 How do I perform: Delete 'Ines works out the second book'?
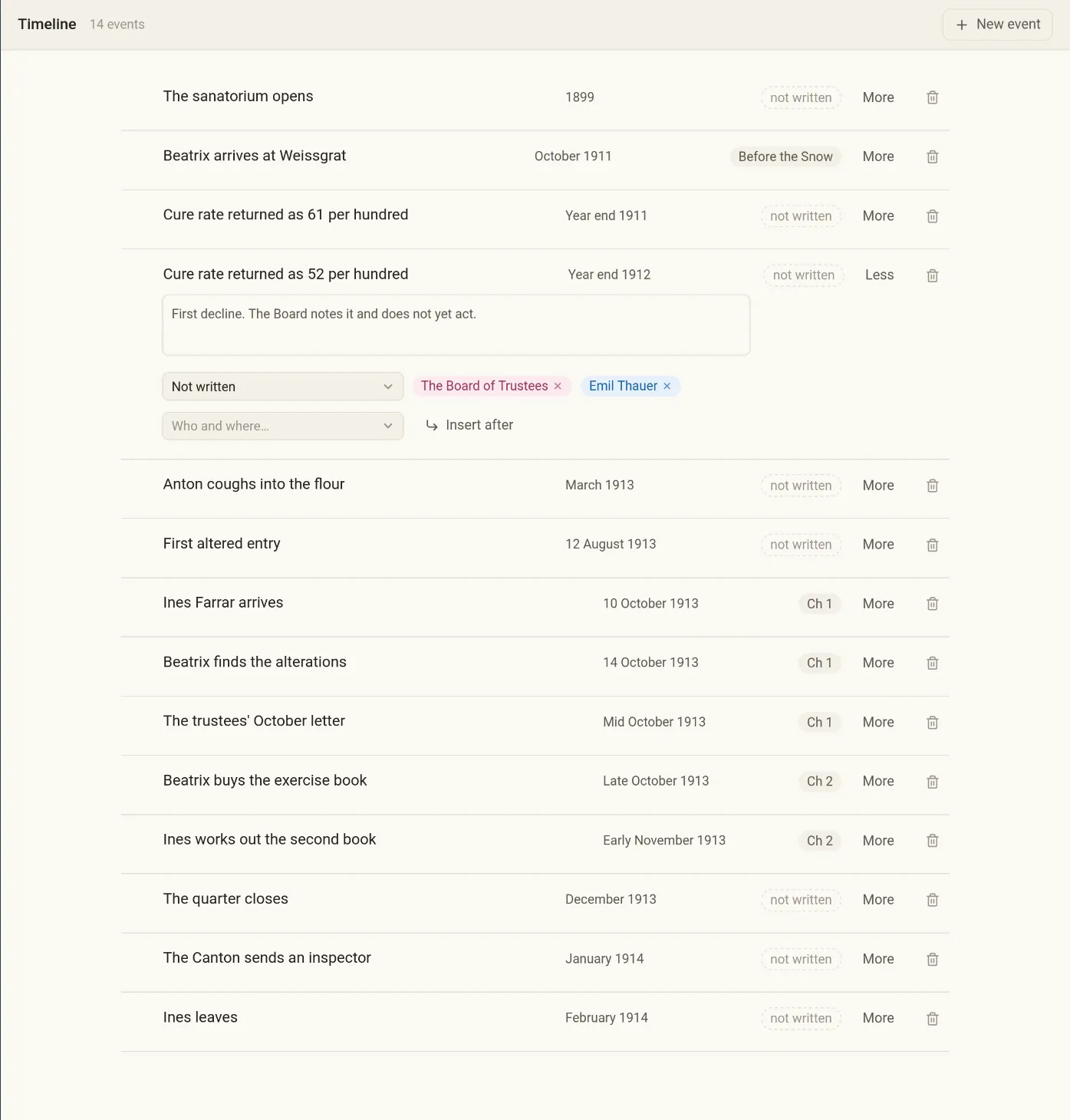point(932,841)
